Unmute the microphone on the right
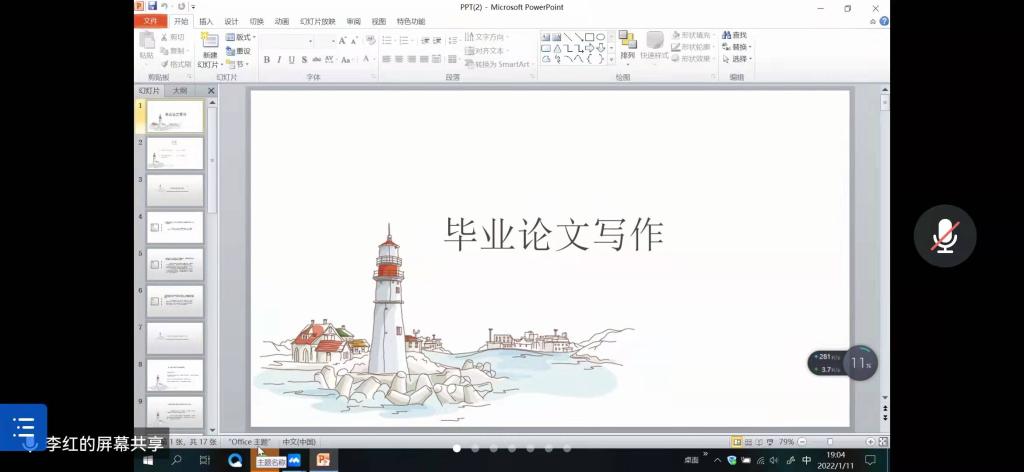1024x472 pixels. 944,236
